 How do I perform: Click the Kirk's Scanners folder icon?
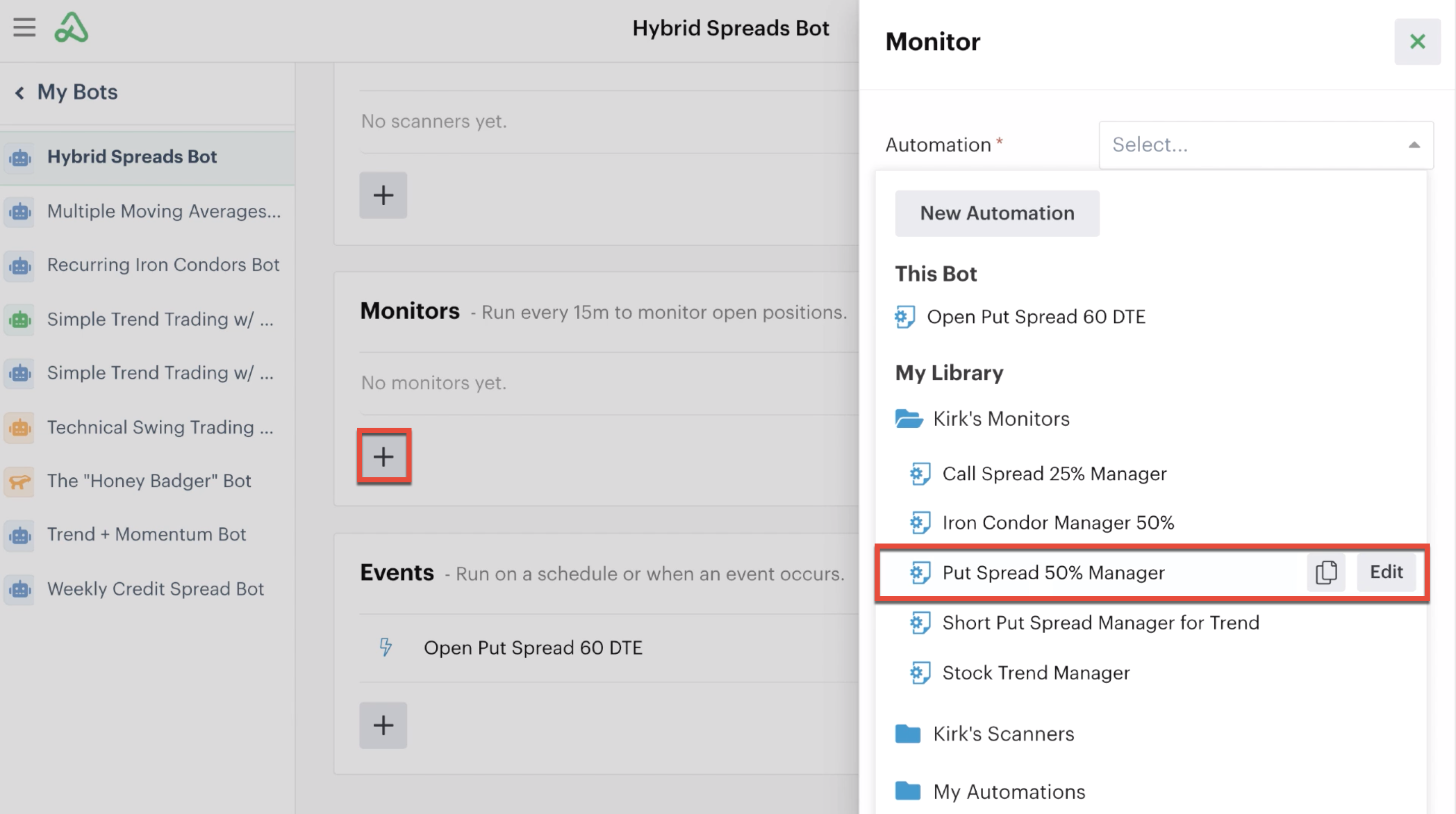pos(908,734)
